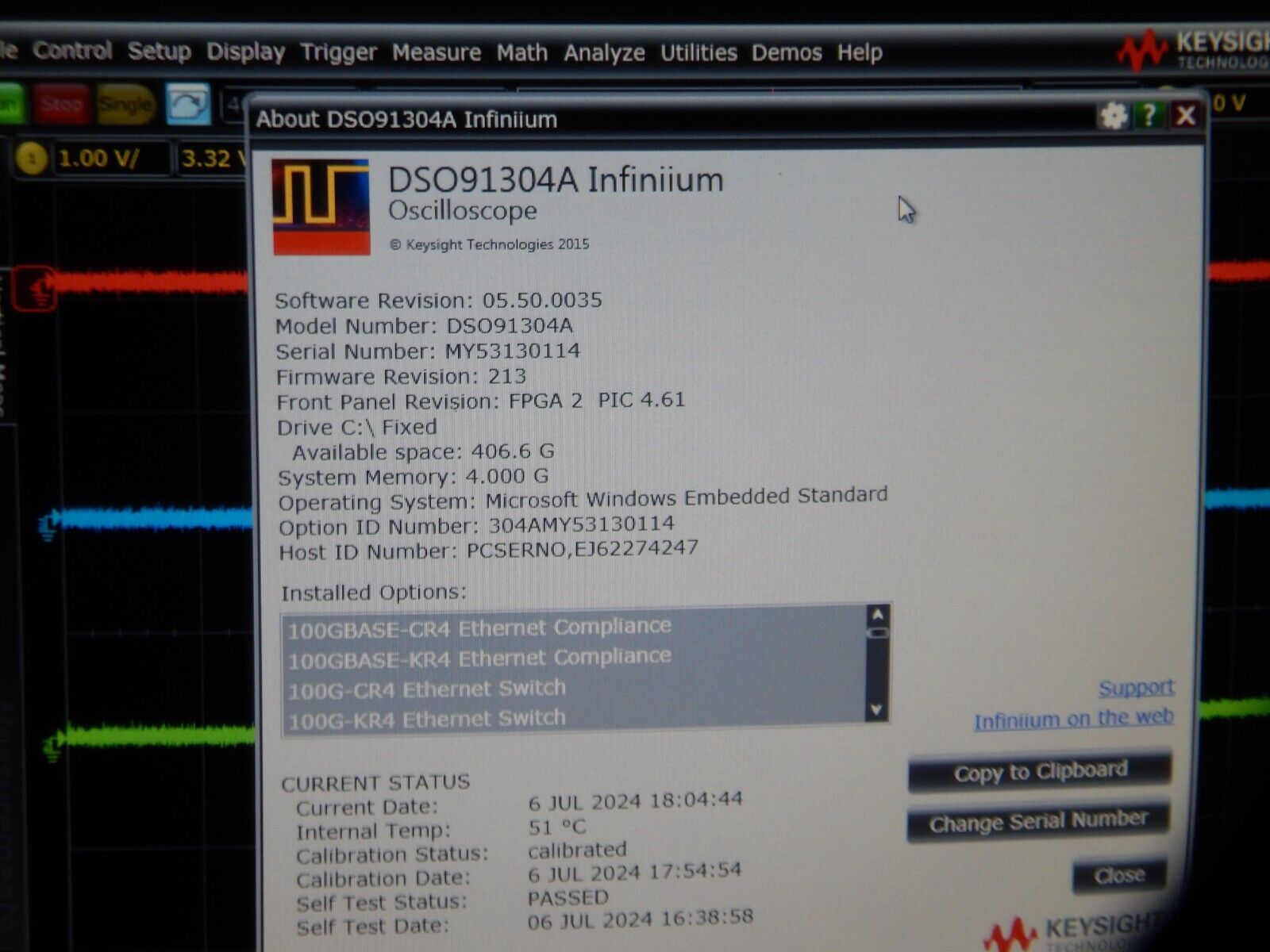Follow the Support hyperlink
The height and width of the screenshot is (952, 1270).
(1137, 687)
